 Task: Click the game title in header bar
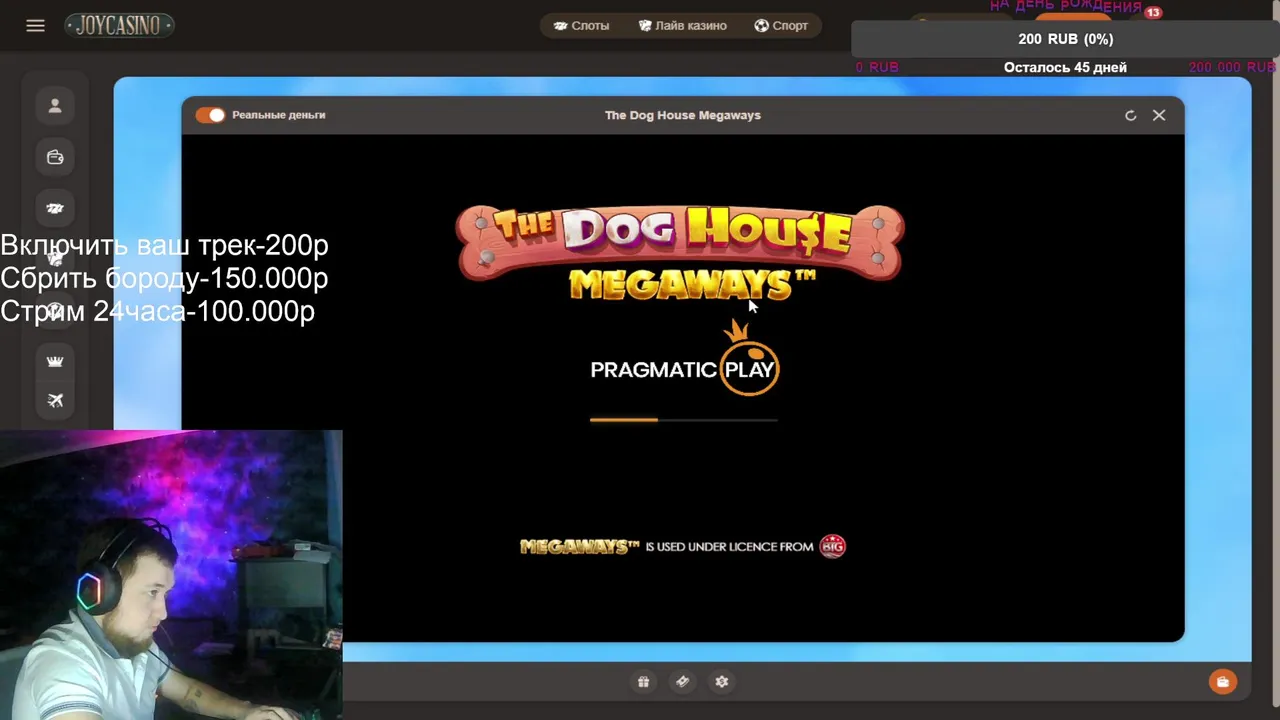point(683,115)
